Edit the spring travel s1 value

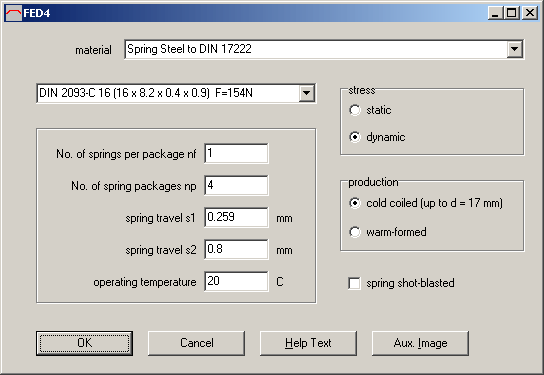[236, 217]
